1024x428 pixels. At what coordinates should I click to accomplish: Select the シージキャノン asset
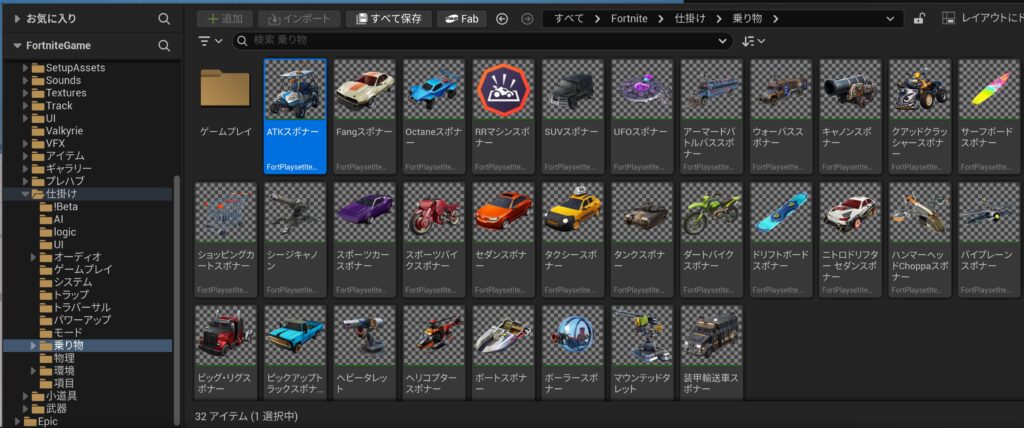tap(295, 240)
